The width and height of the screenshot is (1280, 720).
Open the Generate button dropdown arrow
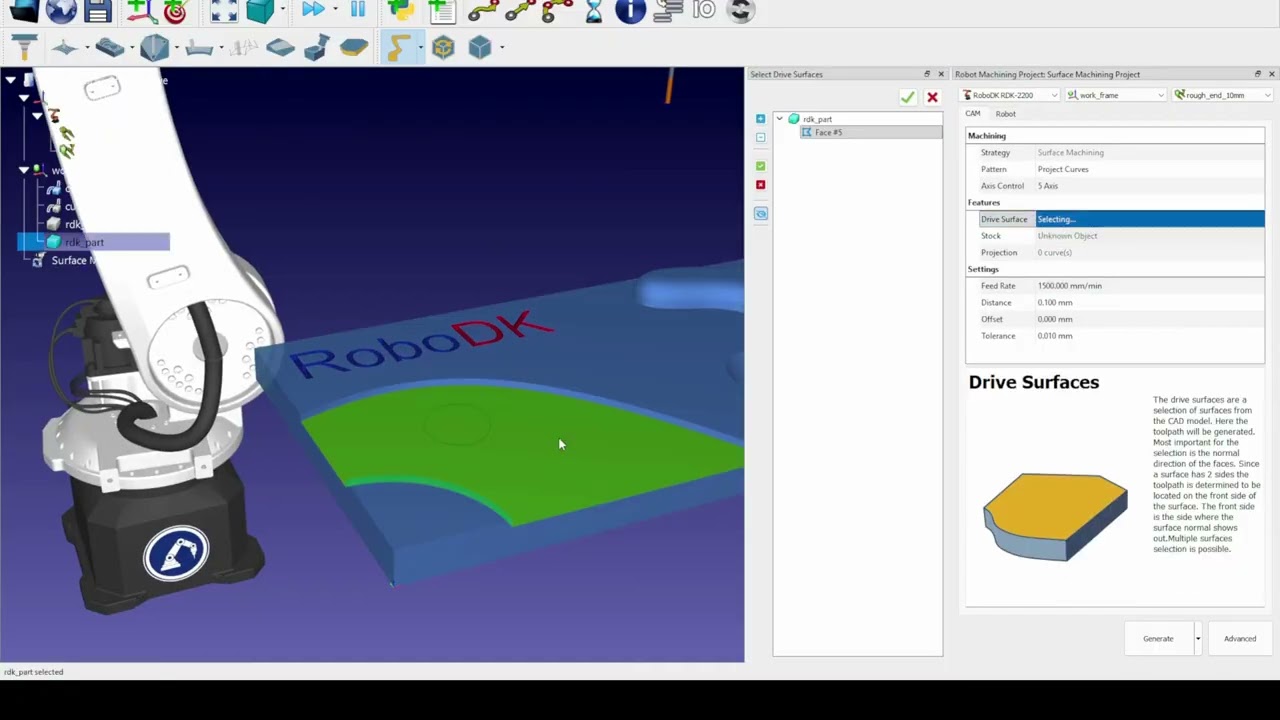(1197, 639)
